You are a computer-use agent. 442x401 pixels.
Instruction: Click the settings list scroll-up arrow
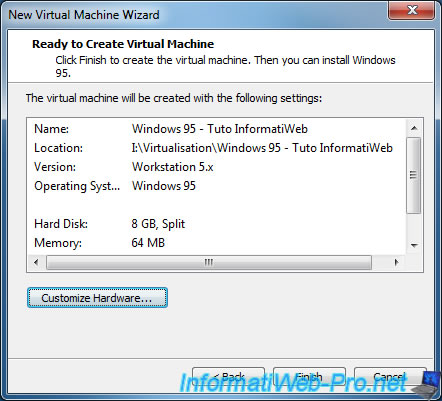[414, 128]
